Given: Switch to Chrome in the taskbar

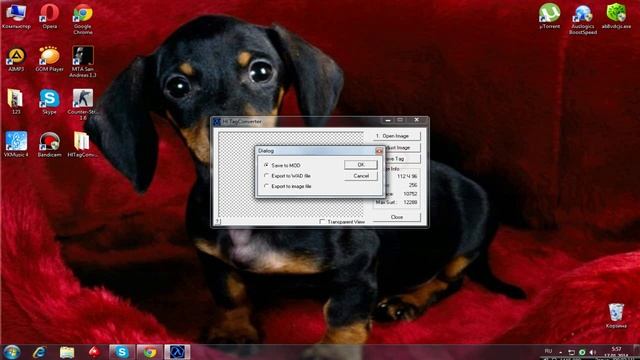Looking at the screenshot, I should click(x=149, y=352).
